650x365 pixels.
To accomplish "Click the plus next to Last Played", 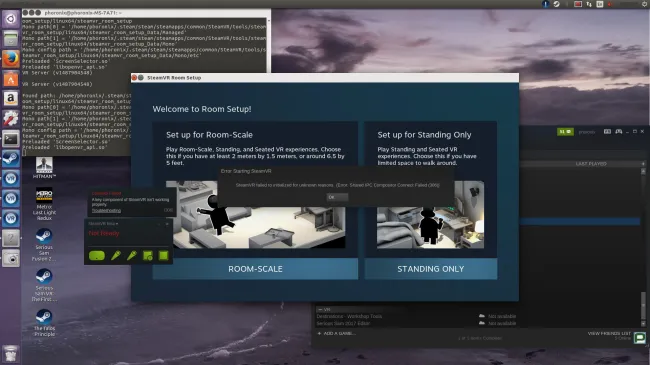I will [643, 164].
